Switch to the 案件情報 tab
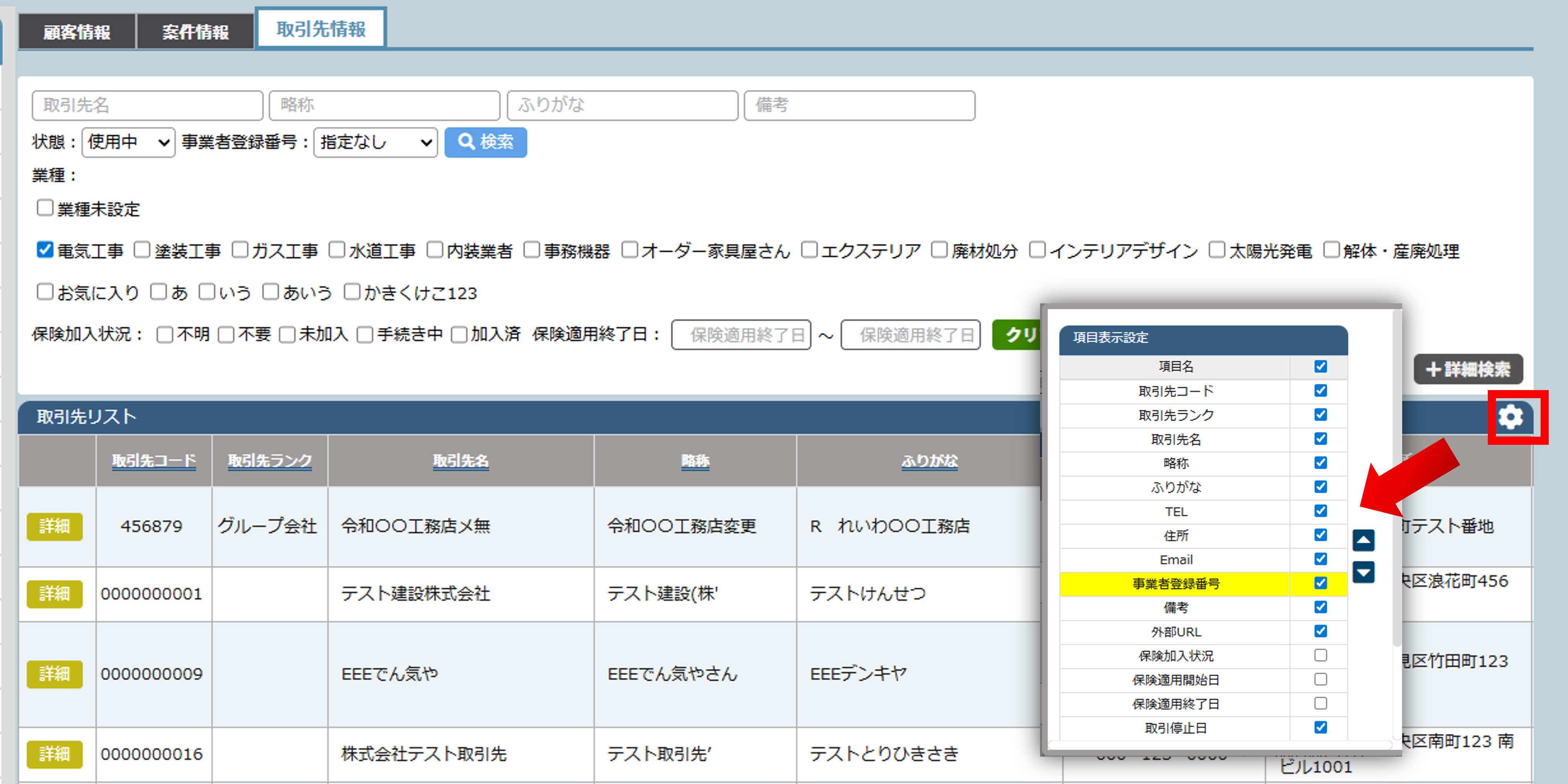The height and width of the screenshot is (784, 1568). (195, 32)
